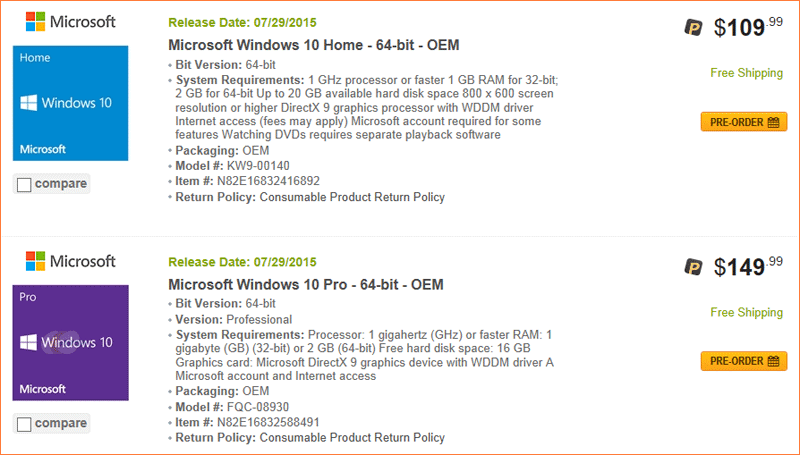This screenshot has height=455, width=800.
Task: Click Windows logo on the purple Pro box
Action: [29, 342]
